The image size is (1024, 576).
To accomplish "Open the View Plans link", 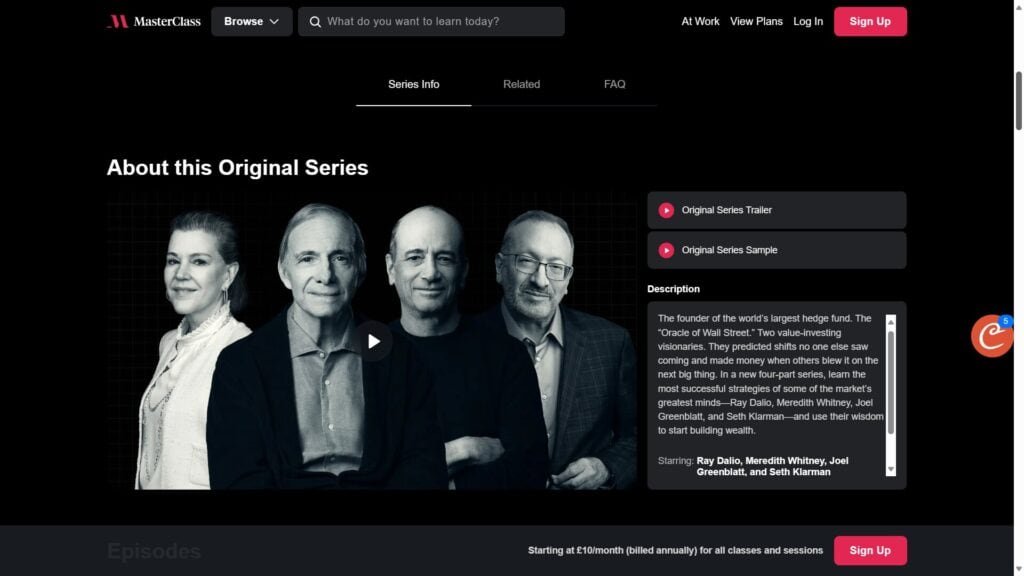I will (756, 22).
